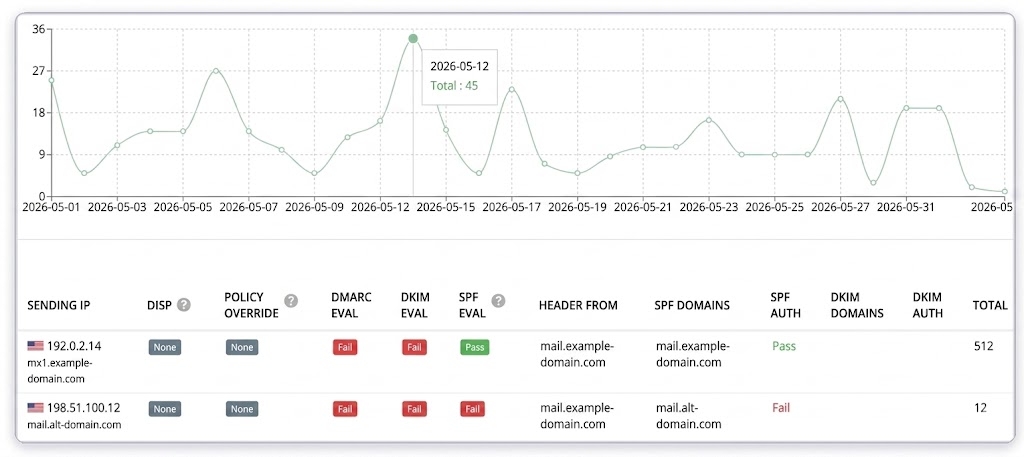Click DMARC EVAL Fail badge in 192.0.2.14 row
The image size is (1024, 457).
tap(345, 347)
